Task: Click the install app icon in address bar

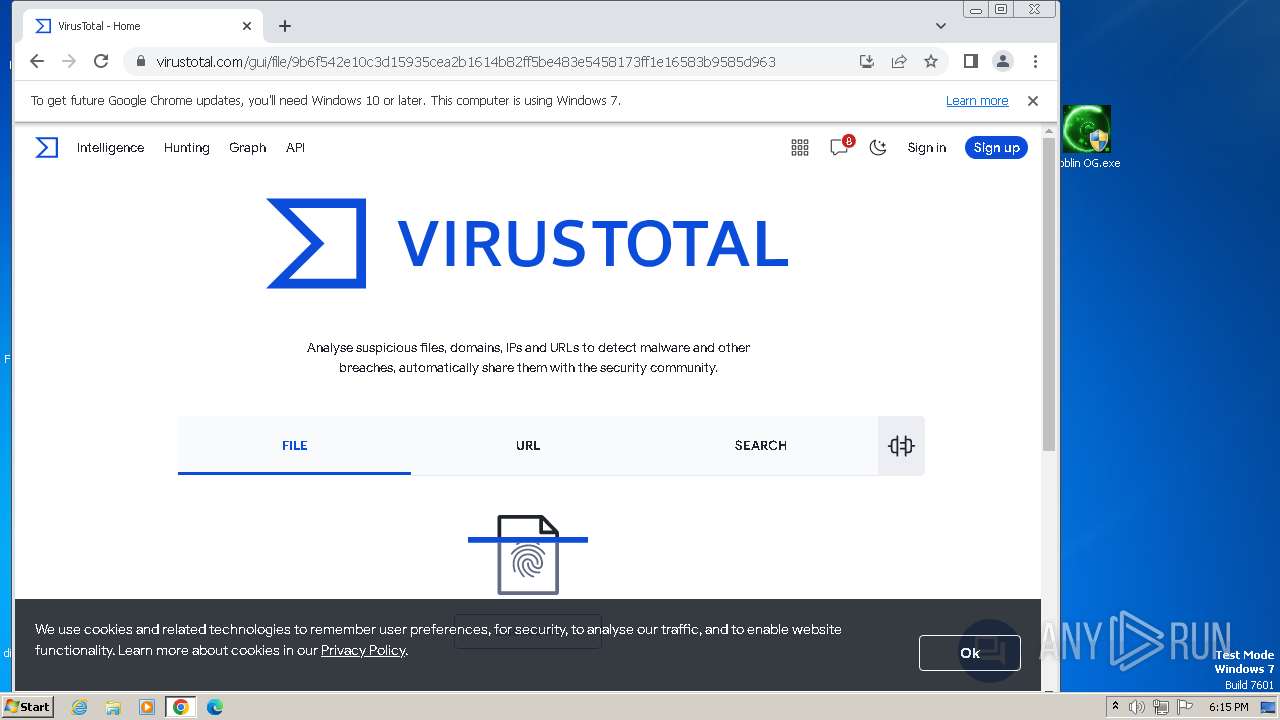Action: [867, 61]
